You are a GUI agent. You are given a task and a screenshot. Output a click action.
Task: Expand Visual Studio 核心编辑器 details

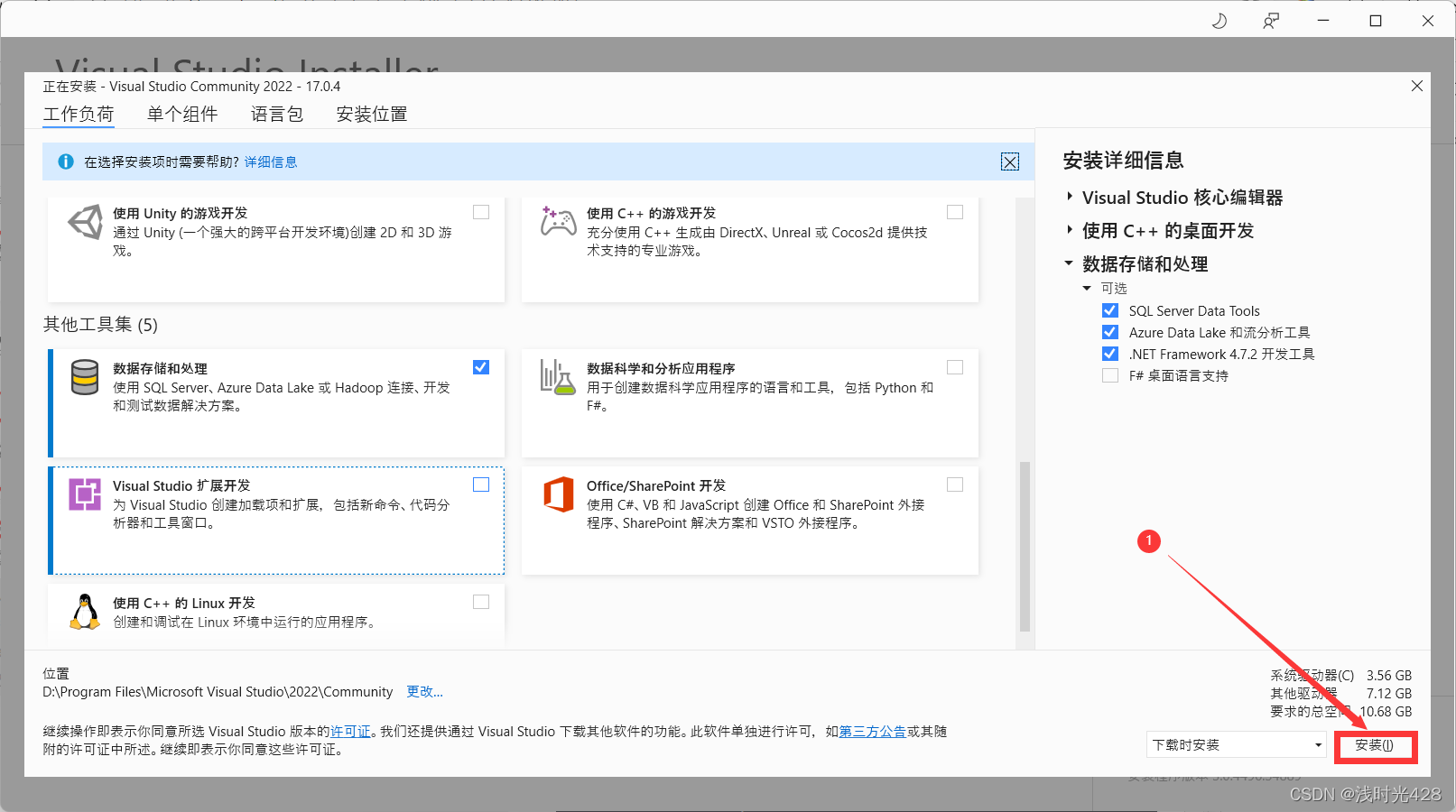(1068, 198)
